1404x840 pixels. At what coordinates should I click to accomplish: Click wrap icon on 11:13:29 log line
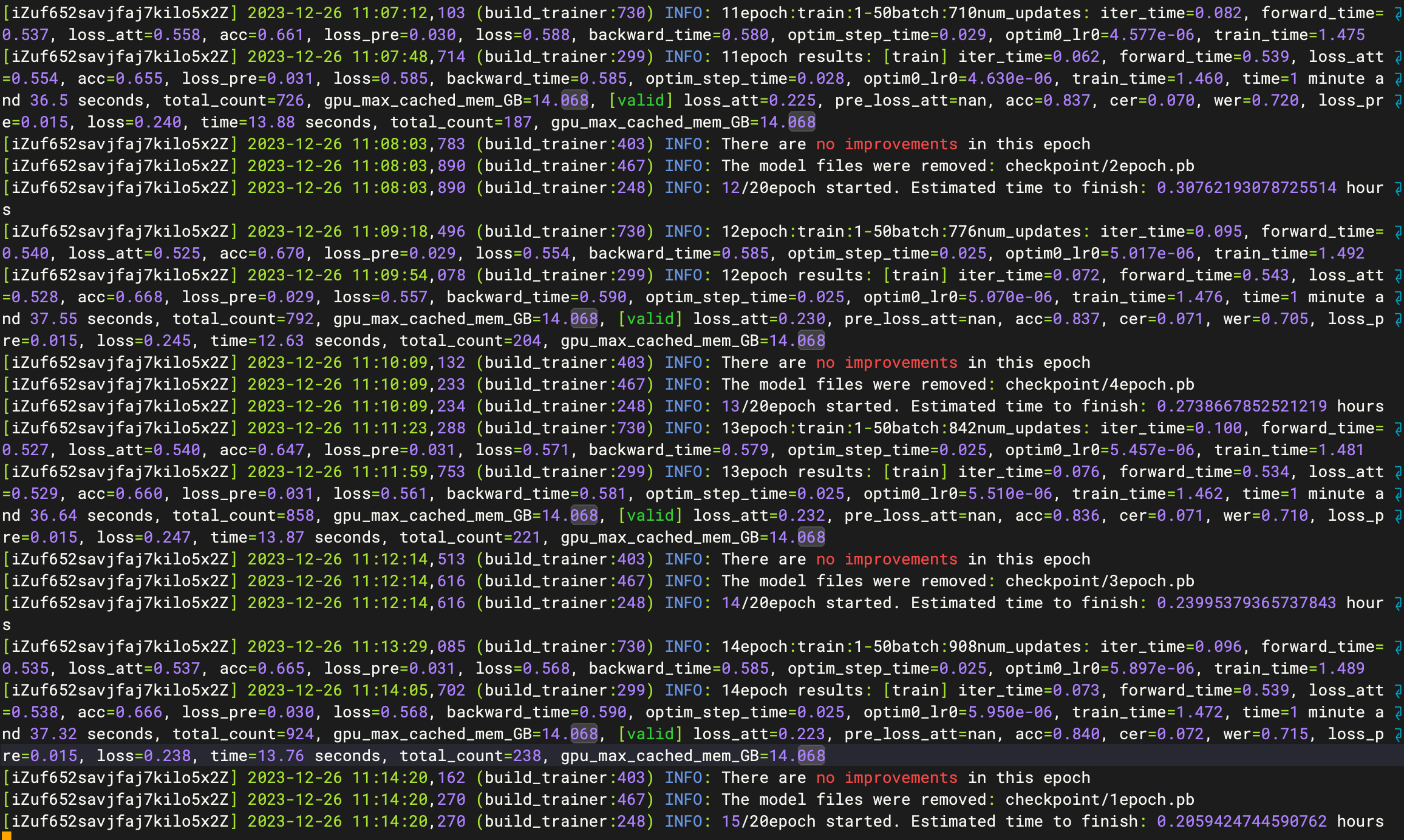1398,647
